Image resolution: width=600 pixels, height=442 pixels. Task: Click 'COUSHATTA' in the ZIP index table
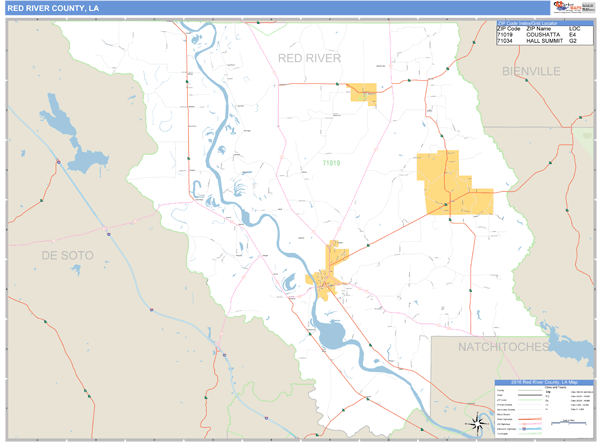tap(543, 35)
